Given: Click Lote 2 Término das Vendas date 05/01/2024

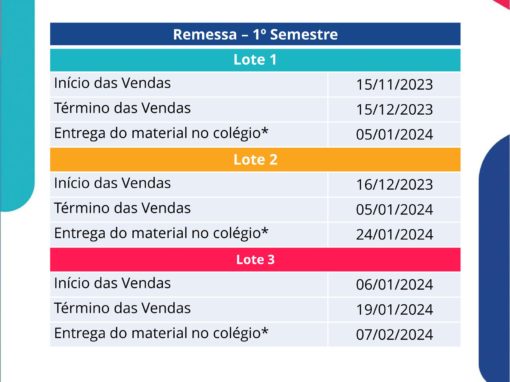Looking at the screenshot, I should [x=394, y=210].
